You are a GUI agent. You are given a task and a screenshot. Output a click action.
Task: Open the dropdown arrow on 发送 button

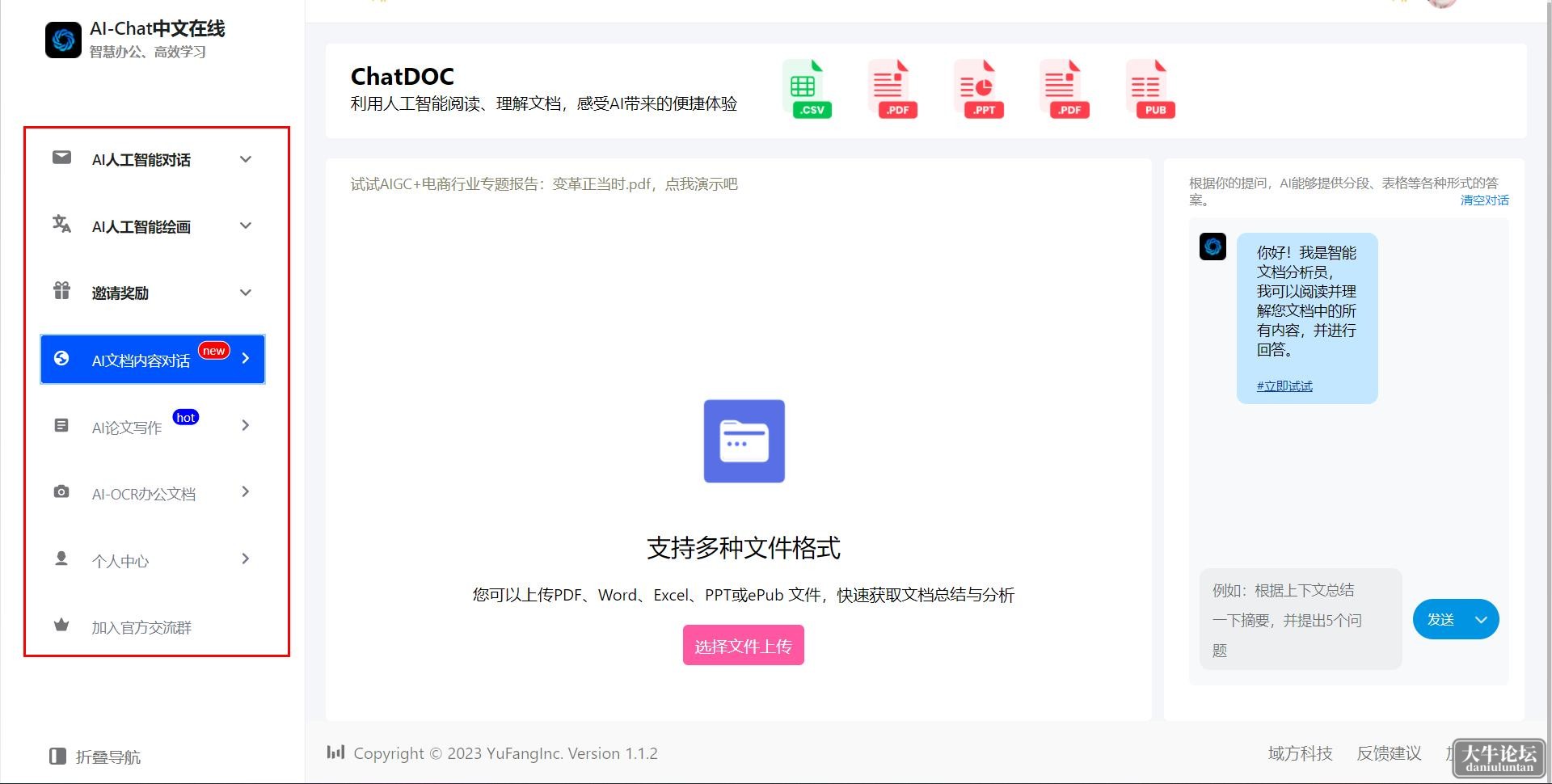[x=1481, y=620]
